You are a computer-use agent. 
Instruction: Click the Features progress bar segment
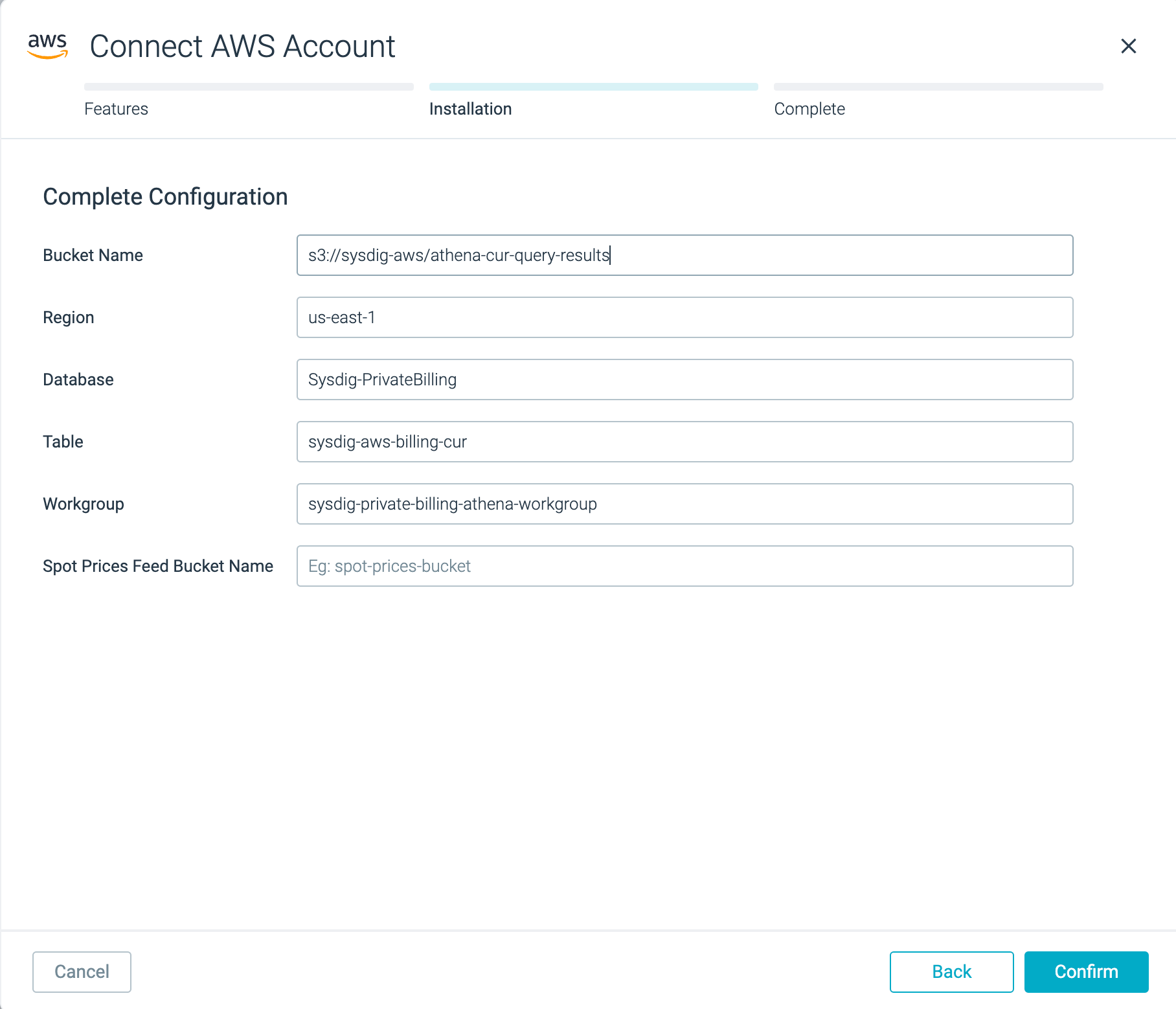click(249, 87)
